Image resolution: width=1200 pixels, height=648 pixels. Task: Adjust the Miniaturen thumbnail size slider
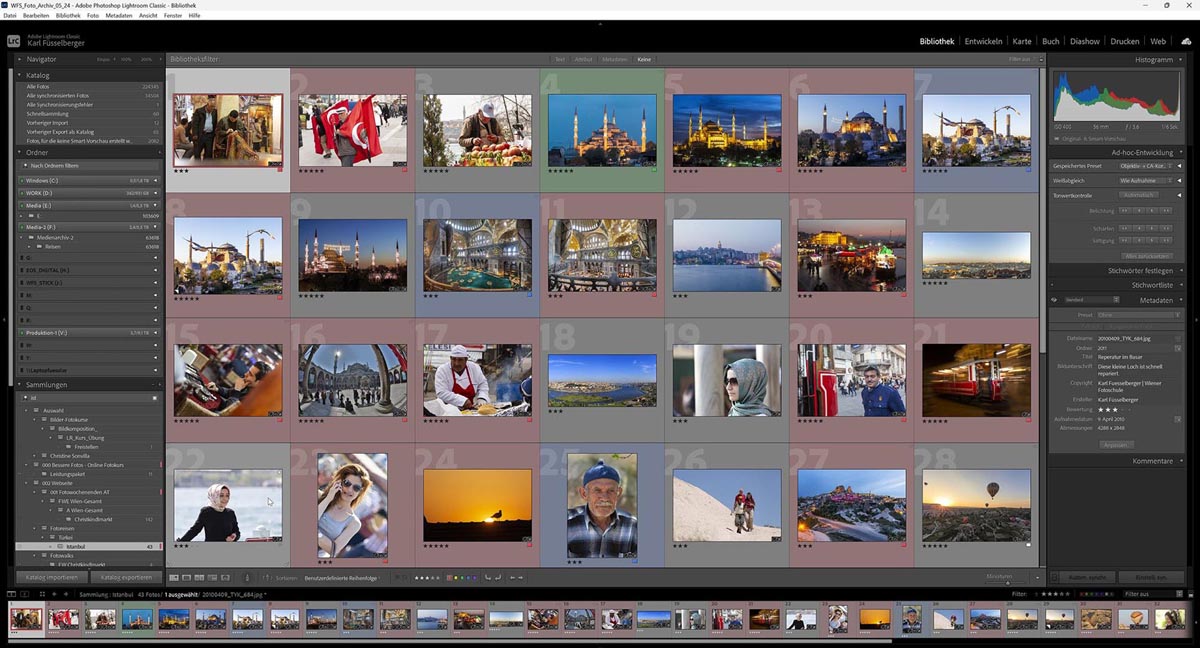[1007, 581]
